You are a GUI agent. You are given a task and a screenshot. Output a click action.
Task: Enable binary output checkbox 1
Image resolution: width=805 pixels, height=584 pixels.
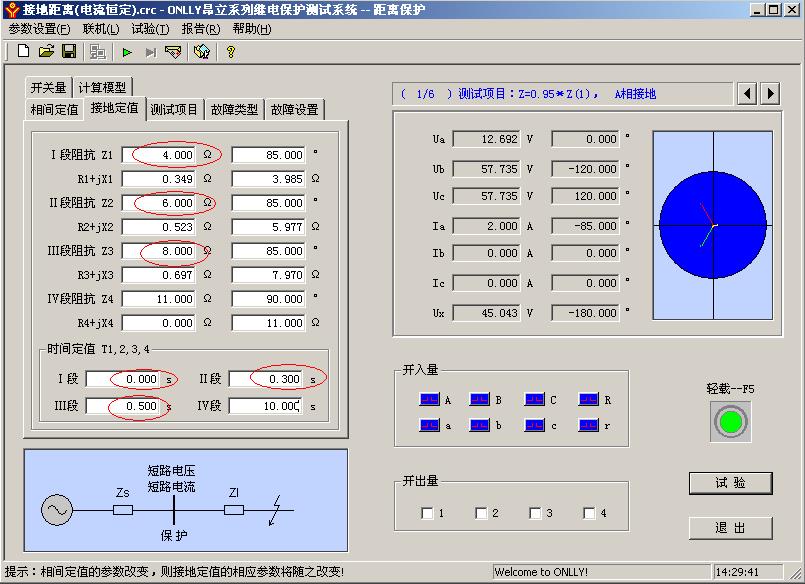click(428, 513)
